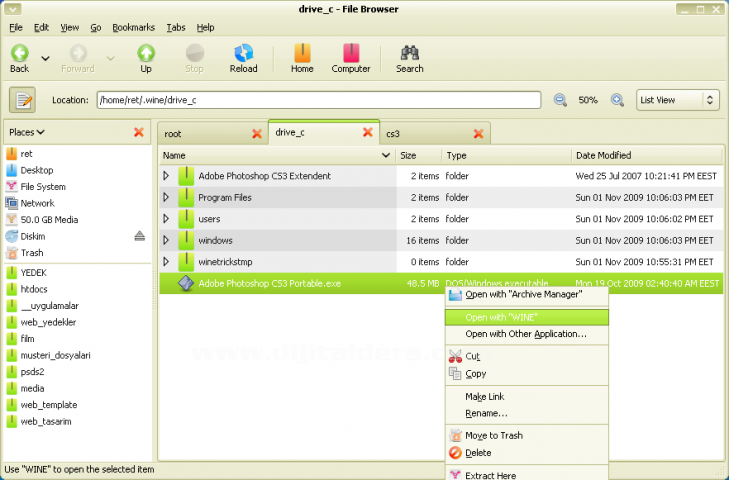Go Up one directory level

click(146, 58)
